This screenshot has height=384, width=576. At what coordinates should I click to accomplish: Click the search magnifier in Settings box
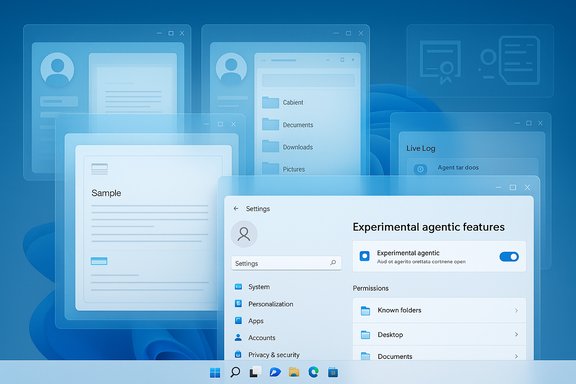click(333, 263)
